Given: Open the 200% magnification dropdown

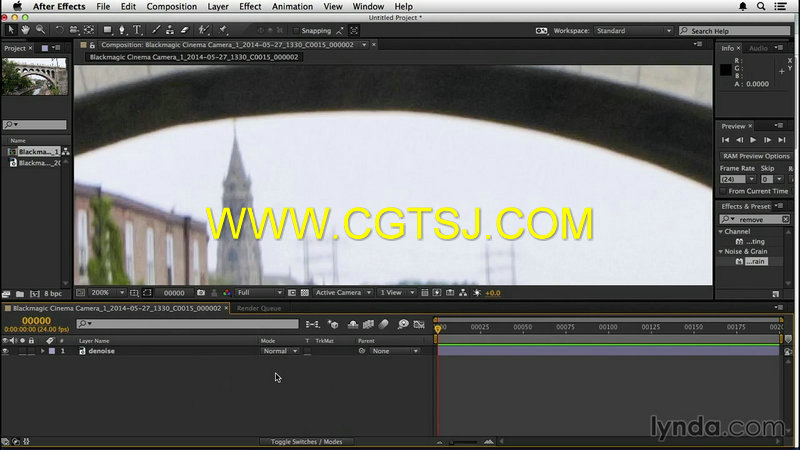Looking at the screenshot, I should [x=107, y=293].
